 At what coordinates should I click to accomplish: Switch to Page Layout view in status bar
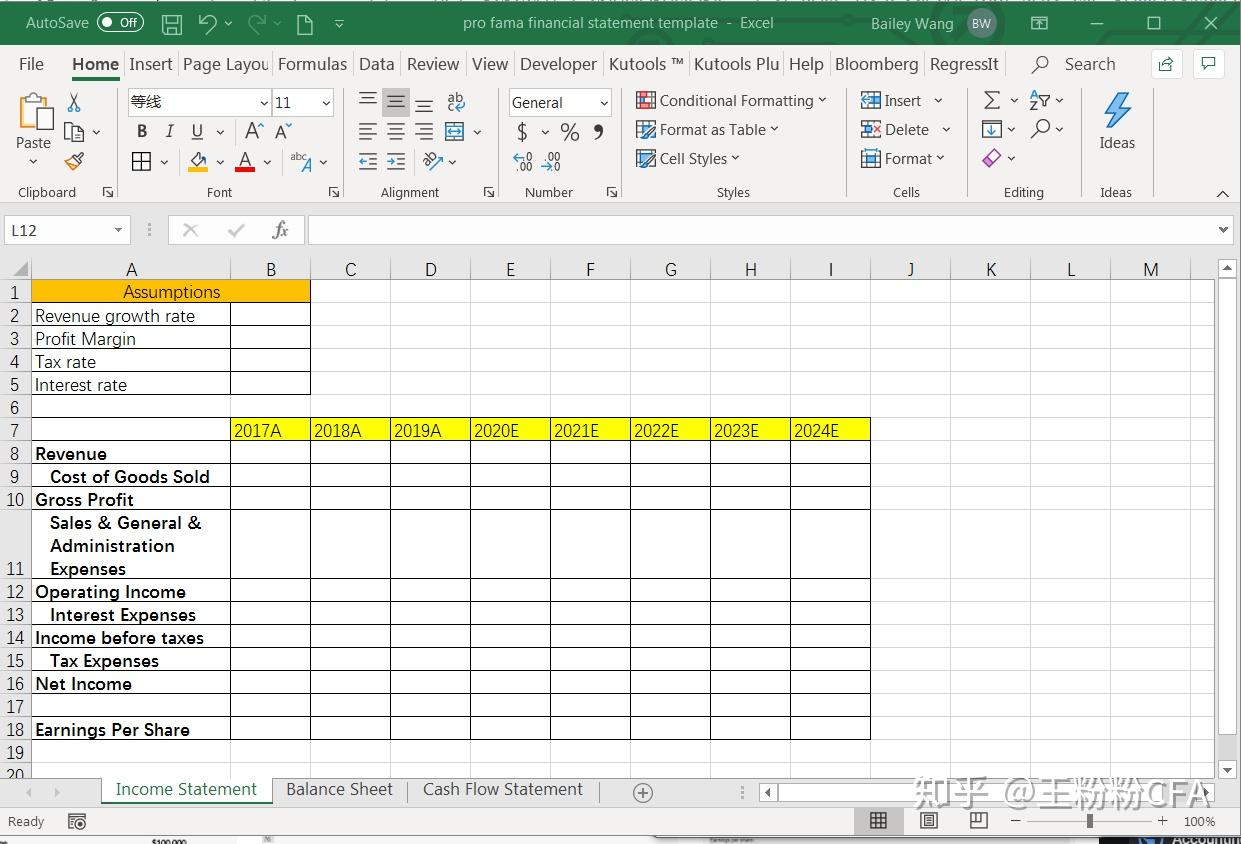929,821
